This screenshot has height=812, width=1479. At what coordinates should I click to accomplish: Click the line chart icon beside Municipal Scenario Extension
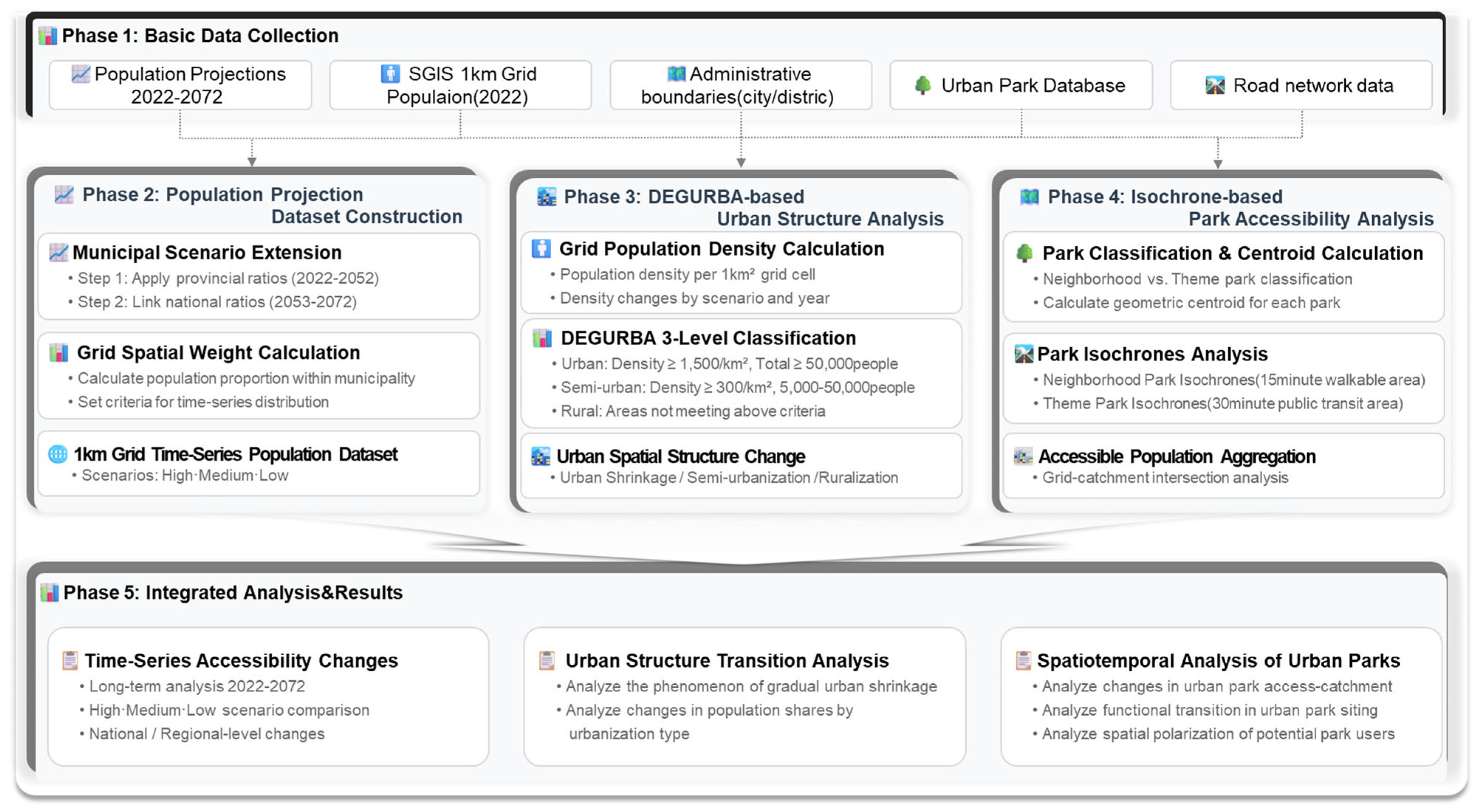59,252
